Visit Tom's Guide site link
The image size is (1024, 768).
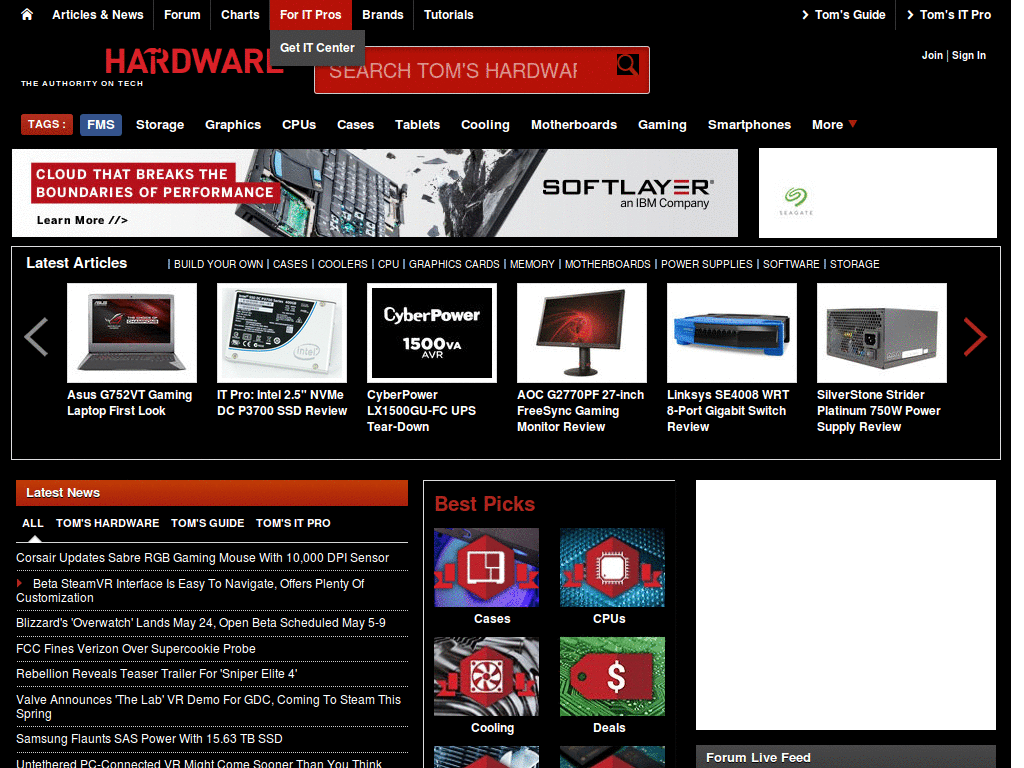pos(843,15)
